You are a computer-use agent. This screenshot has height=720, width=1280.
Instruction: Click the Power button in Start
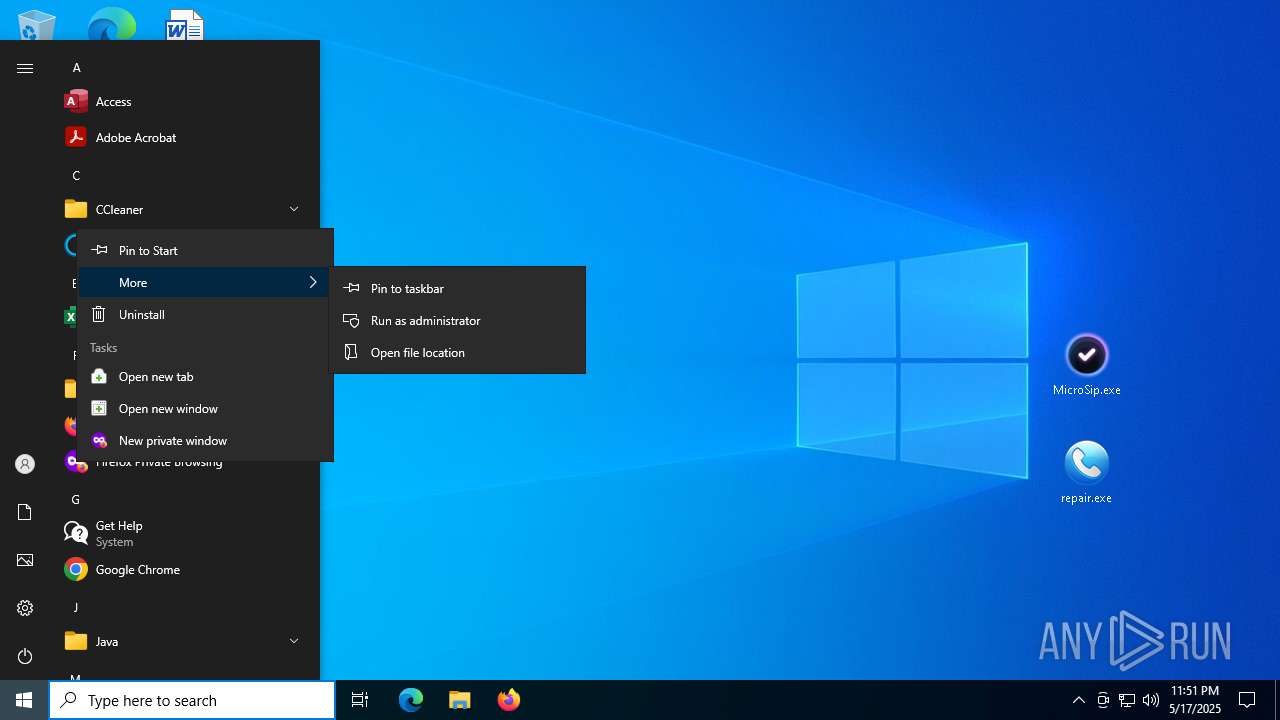[x=25, y=656]
